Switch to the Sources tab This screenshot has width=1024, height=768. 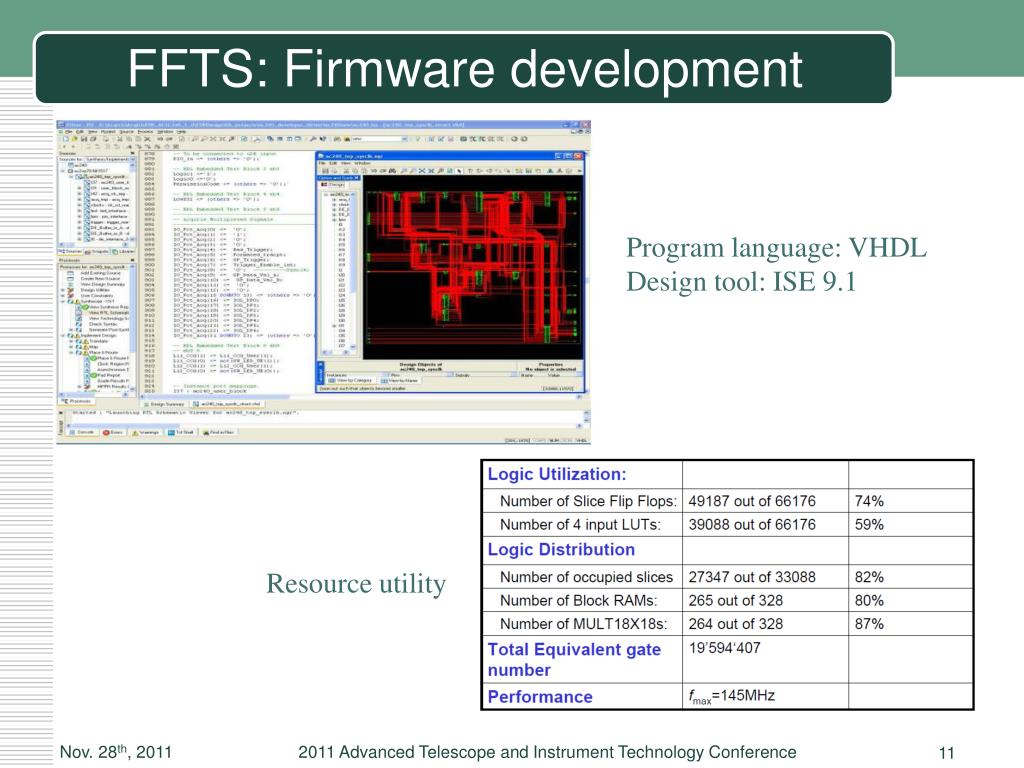[70, 251]
